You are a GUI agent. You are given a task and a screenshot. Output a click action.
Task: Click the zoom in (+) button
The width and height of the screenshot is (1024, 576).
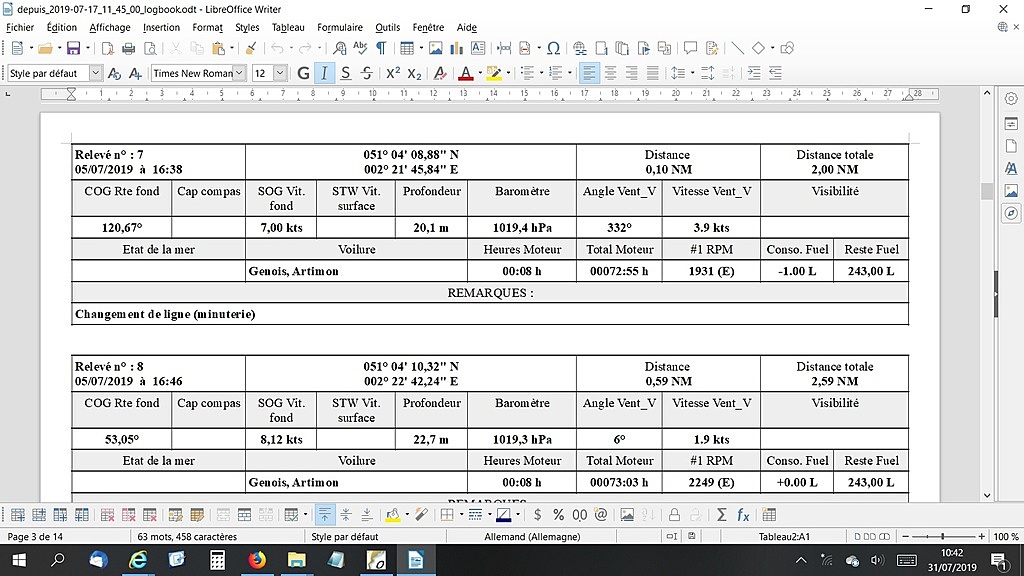point(981,537)
